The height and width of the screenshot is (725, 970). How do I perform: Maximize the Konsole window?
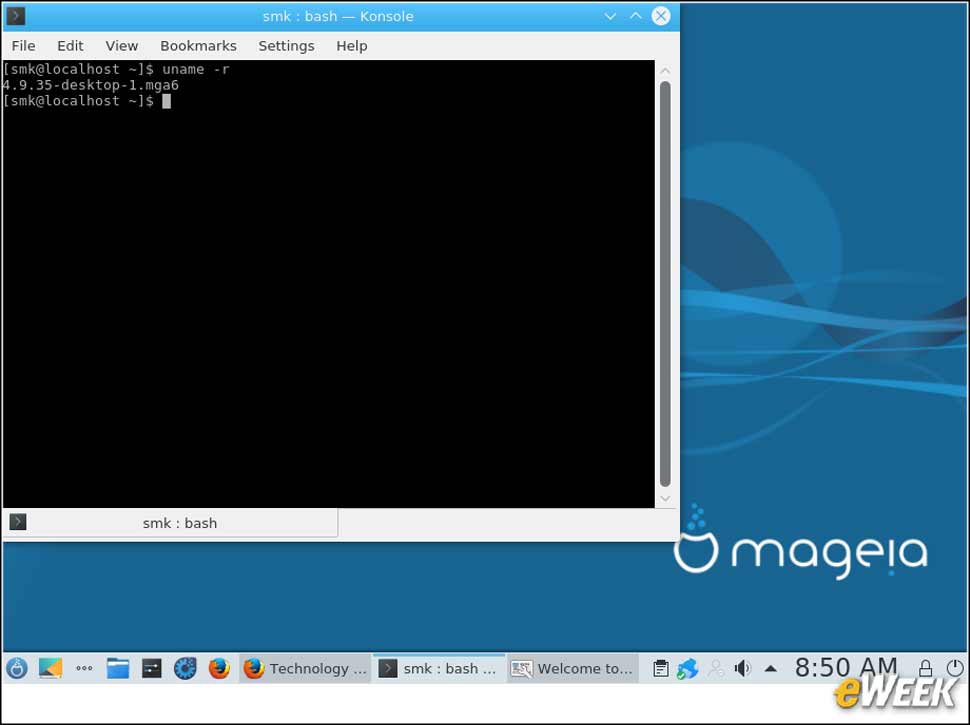(x=636, y=16)
